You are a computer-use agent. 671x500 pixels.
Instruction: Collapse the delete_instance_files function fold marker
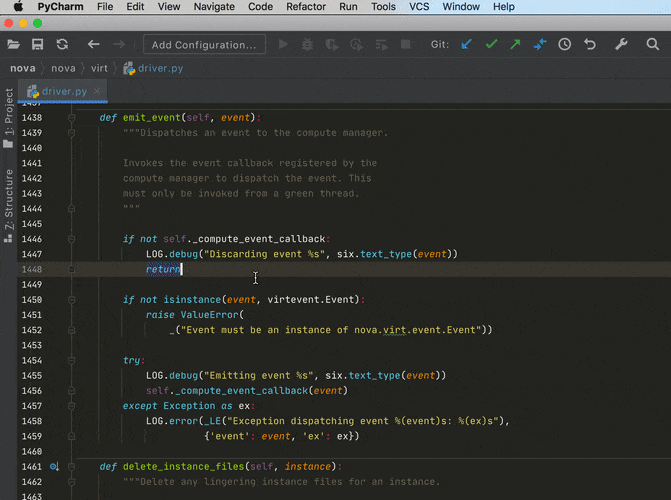[71, 466]
